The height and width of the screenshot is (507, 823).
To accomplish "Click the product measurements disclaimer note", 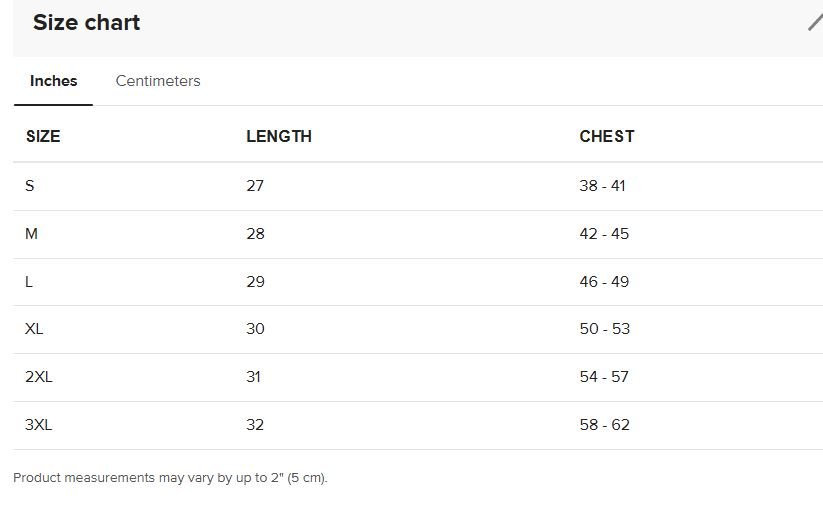I will 170,478.
